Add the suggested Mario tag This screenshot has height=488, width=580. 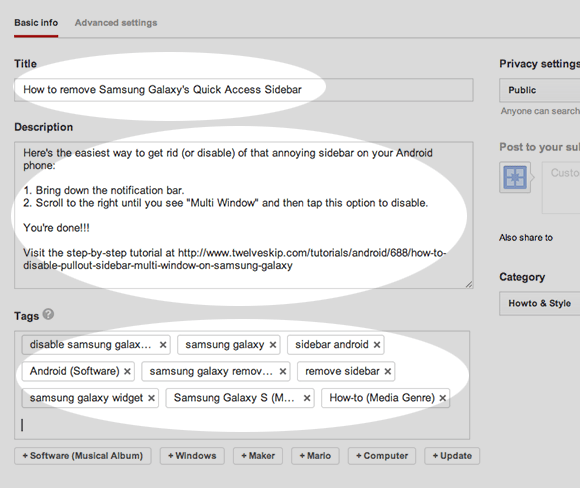pos(315,456)
